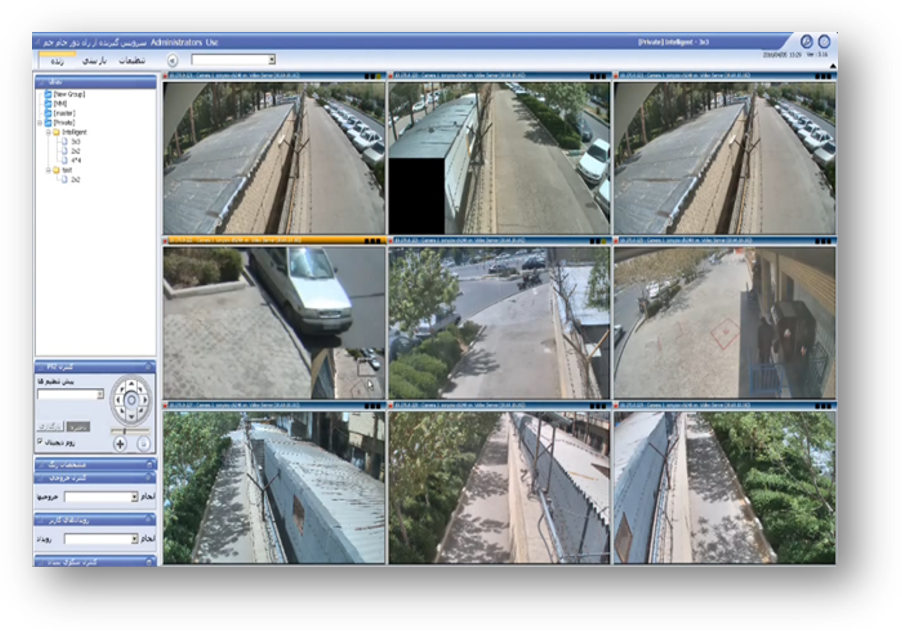Click the PTZ up-left diagonal arrow
Image resolution: width=902 pixels, height=631 pixels.
point(120,388)
